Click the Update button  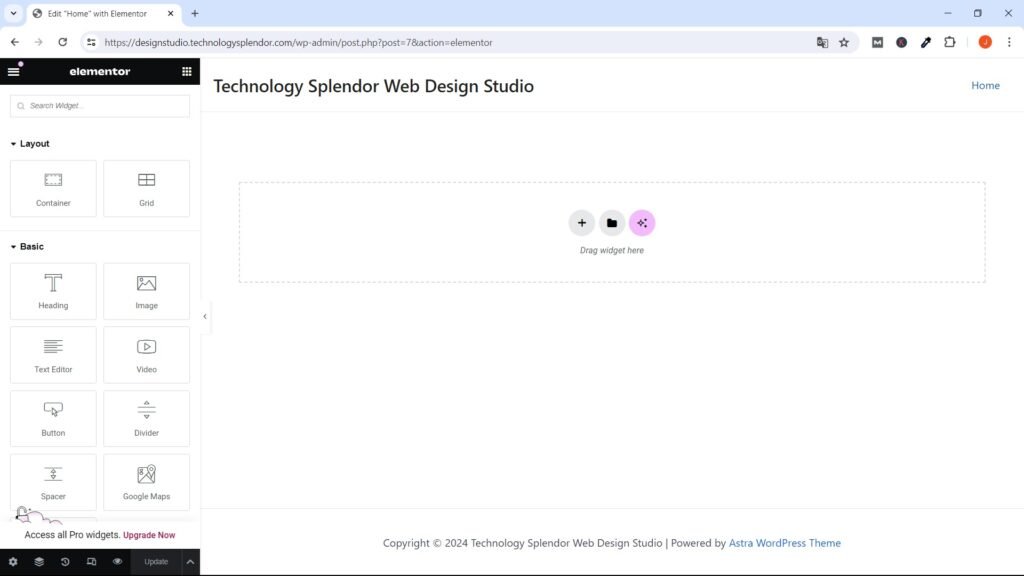(156, 562)
